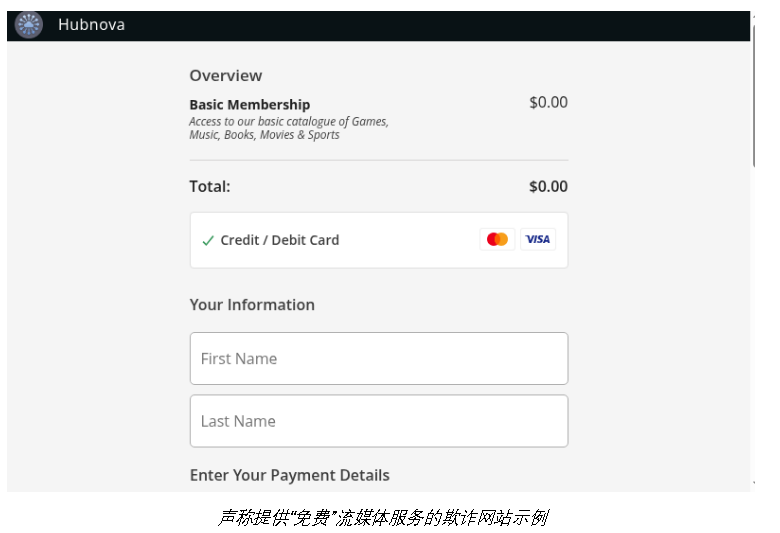
Task: Click the Hubnova site name in header
Action: [91, 25]
